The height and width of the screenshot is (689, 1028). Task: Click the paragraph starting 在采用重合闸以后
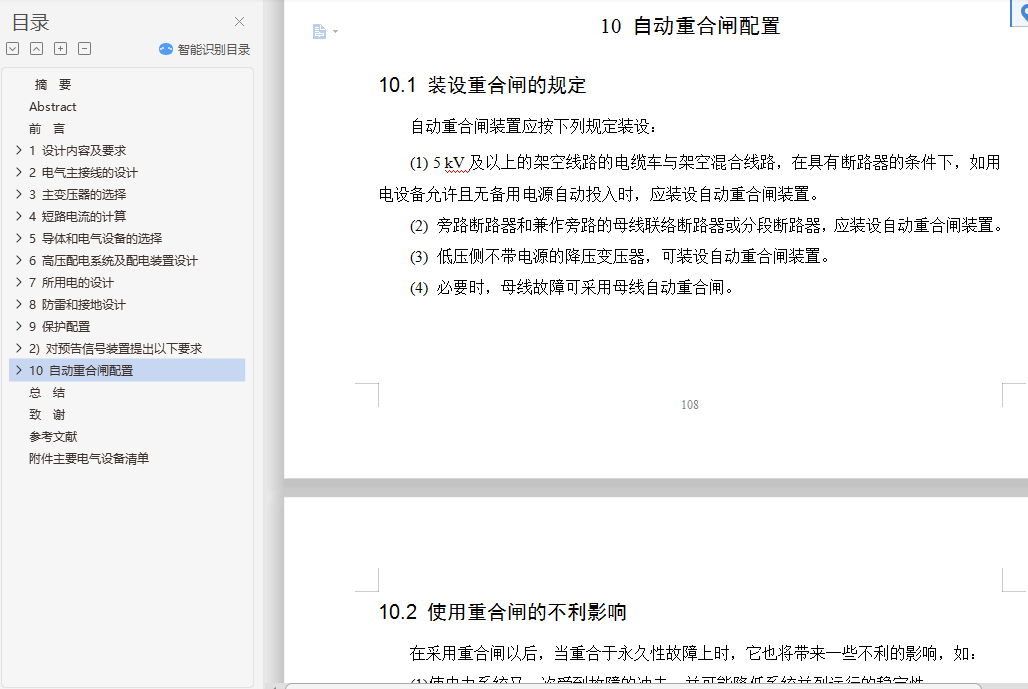point(694,653)
